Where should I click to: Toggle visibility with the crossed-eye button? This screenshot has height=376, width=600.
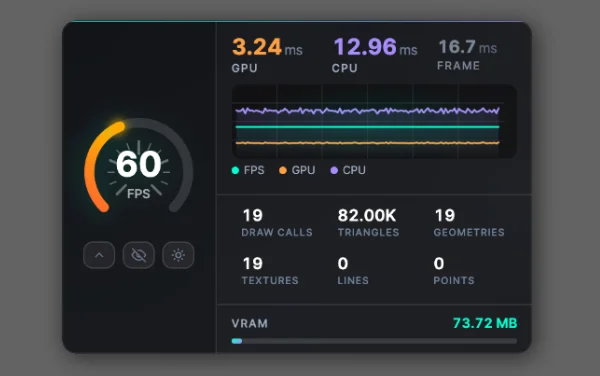pos(139,255)
